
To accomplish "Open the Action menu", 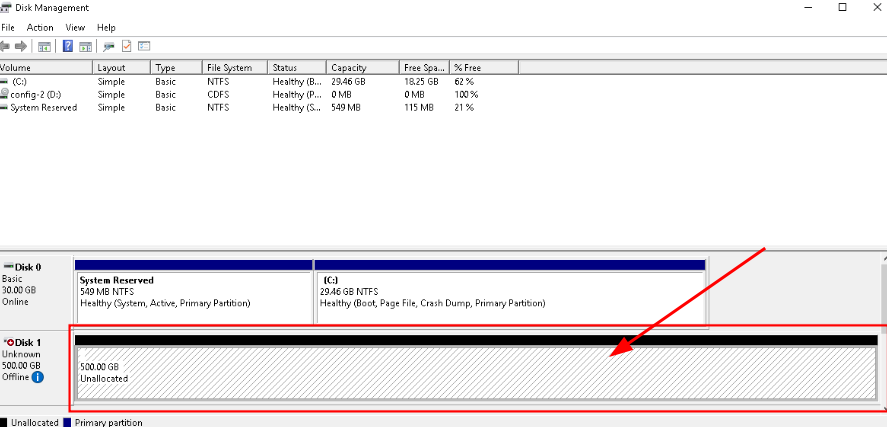I will (40, 27).
